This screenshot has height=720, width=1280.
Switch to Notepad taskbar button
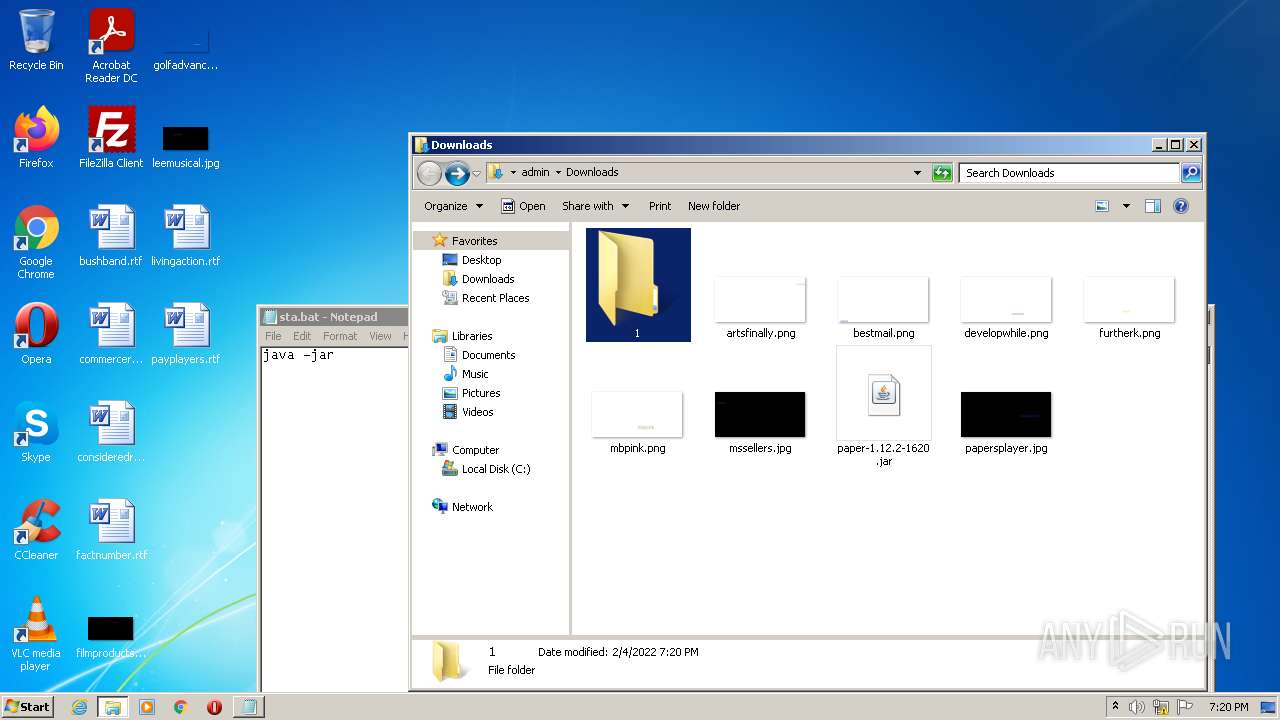click(248, 707)
